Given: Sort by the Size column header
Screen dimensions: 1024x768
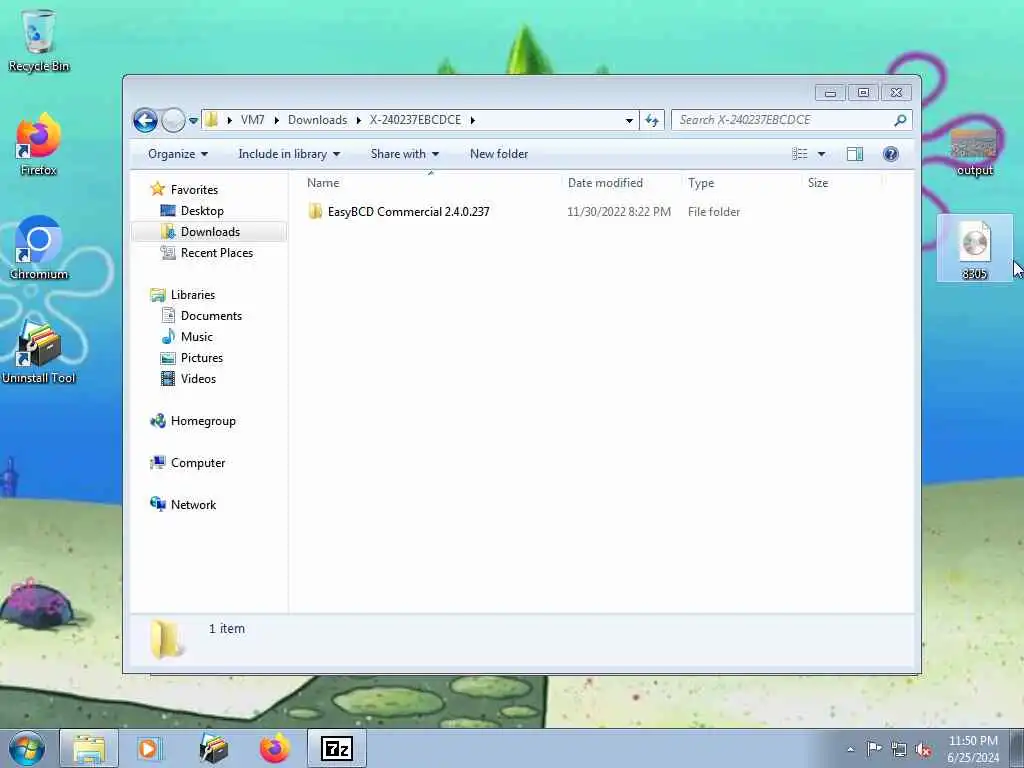Looking at the screenshot, I should coord(841,183).
